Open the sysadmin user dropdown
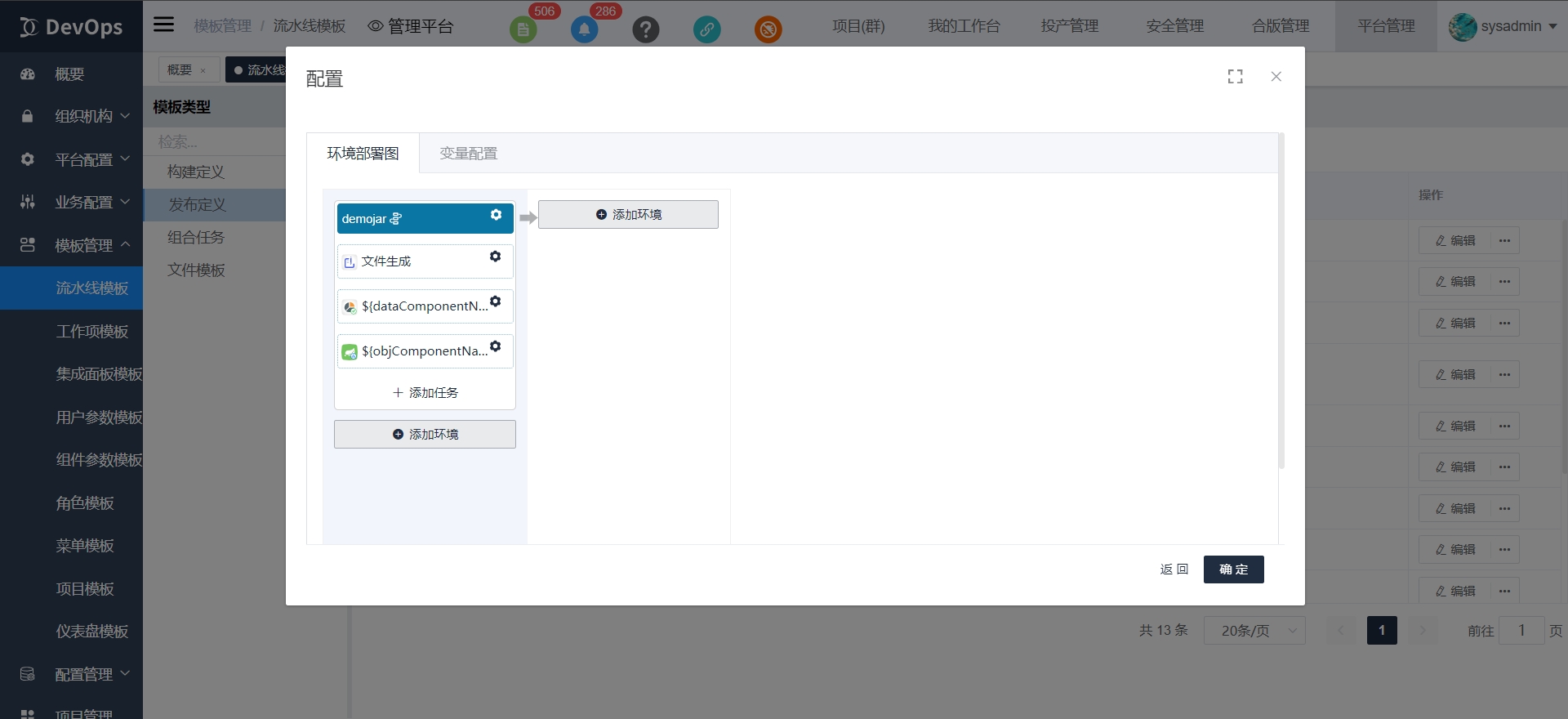Screen dimensions: 1568x719 pyautogui.click(x=1503, y=26)
